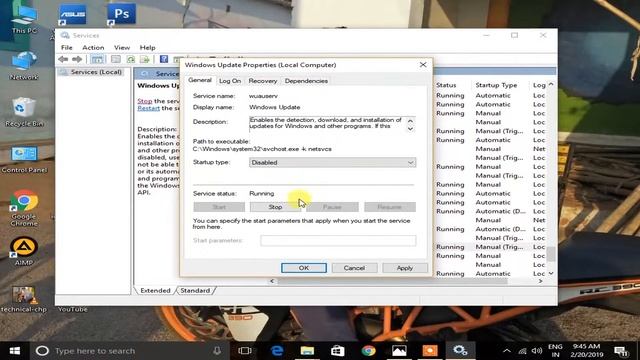
Task: Open the ENG IN language indicator
Action: [555, 351]
